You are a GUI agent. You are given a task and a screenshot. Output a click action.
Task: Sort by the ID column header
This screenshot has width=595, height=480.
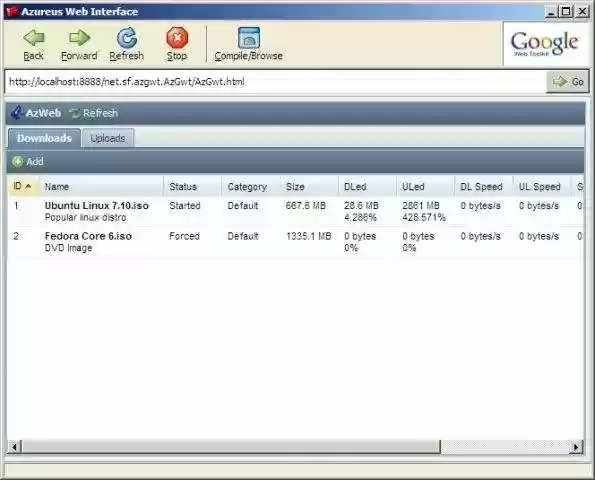(22, 186)
